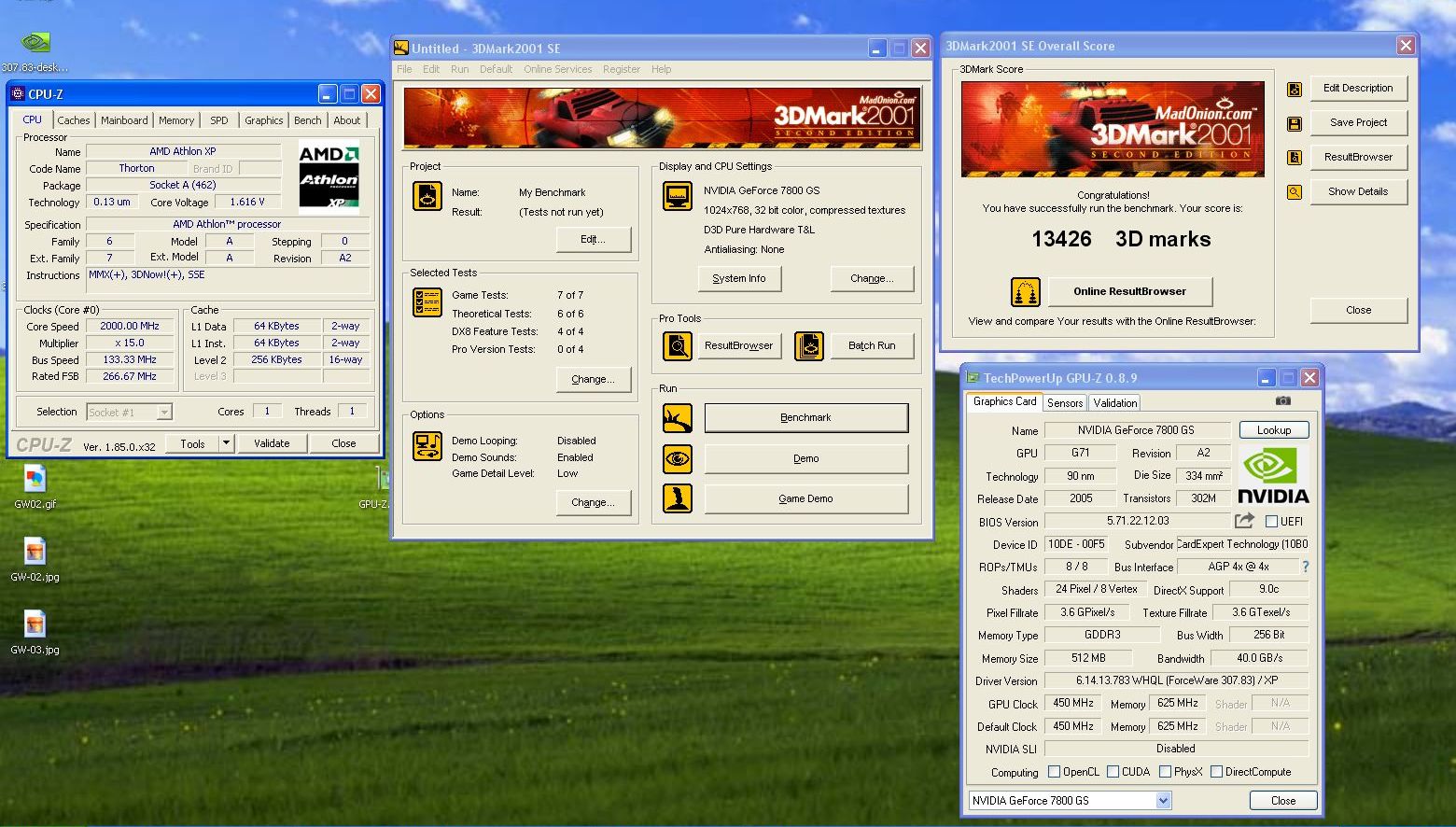This screenshot has height=827, width=1456.
Task: Click the Show Details magnifier icon
Action: click(x=1295, y=192)
